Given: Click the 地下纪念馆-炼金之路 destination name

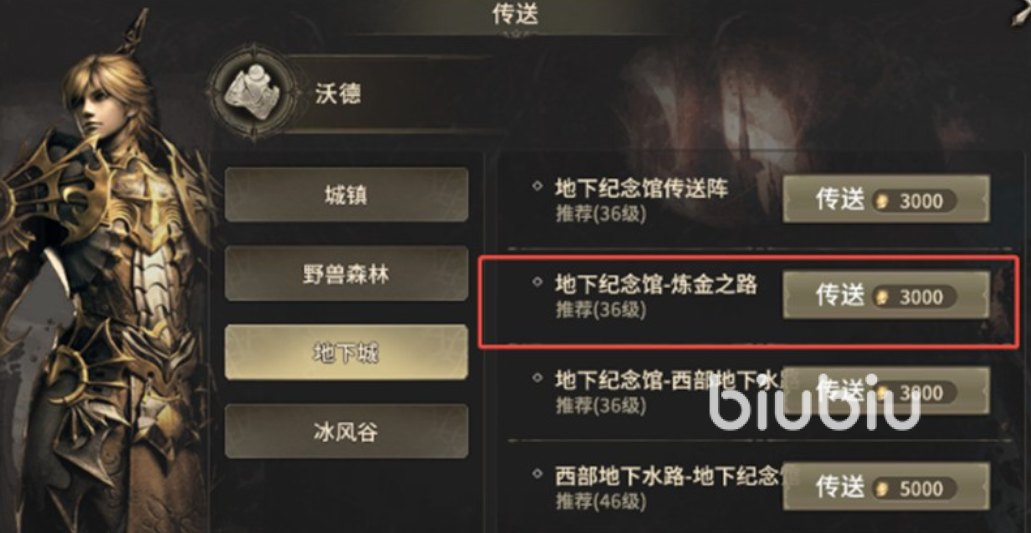Looking at the screenshot, I should [x=656, y=284].
